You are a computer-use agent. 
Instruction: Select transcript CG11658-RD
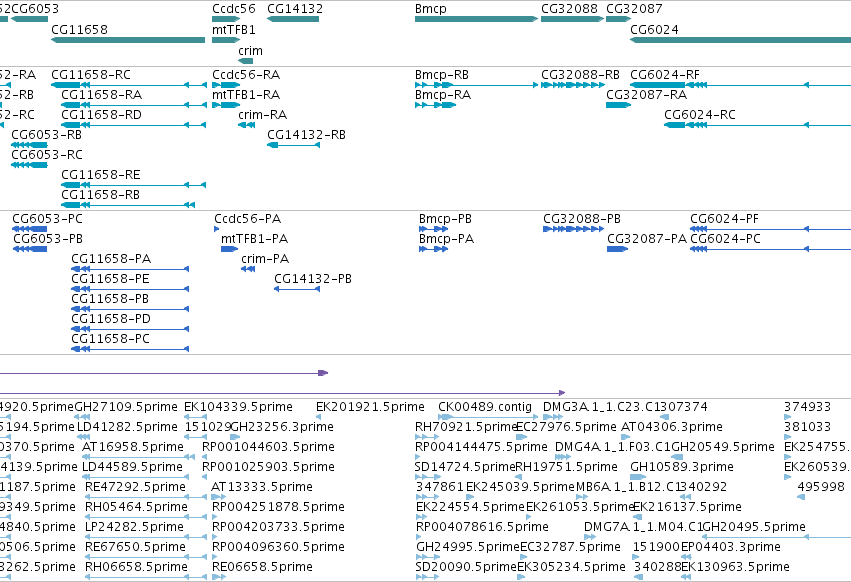(x=134, y=125)
